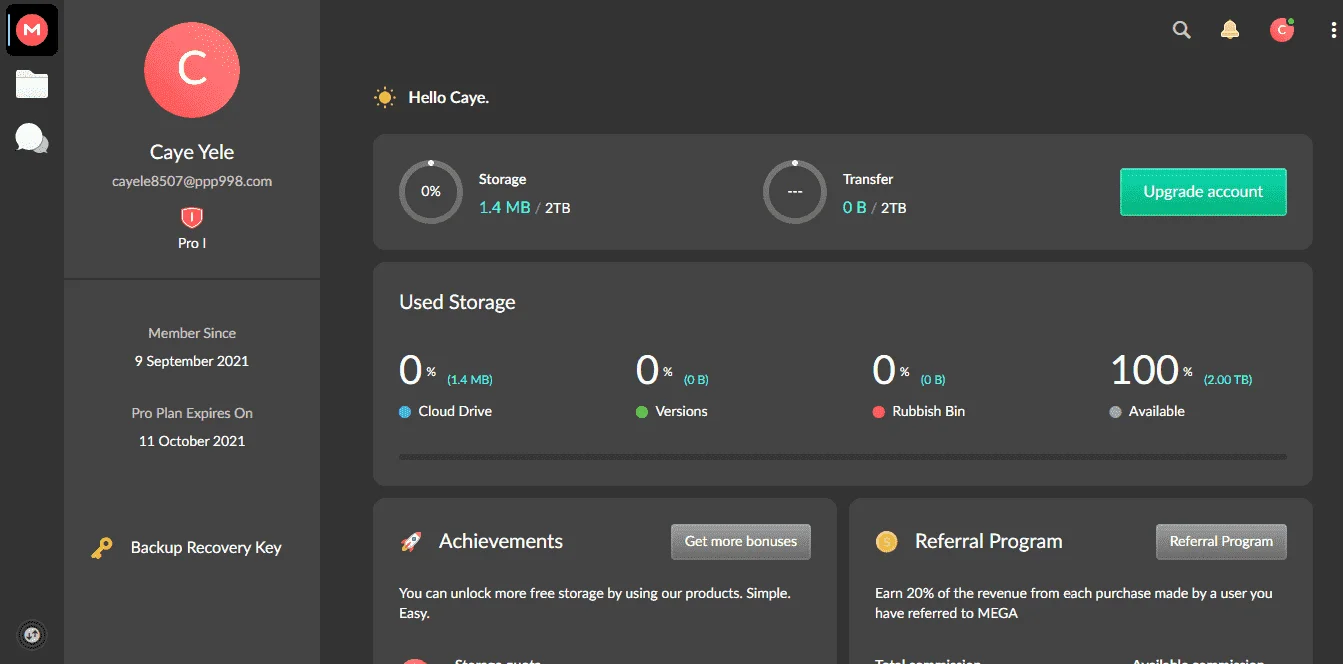Viewport: 1343px width, 664px height.
Task: Click the Achievements heading
Action: tap(501, 541)
